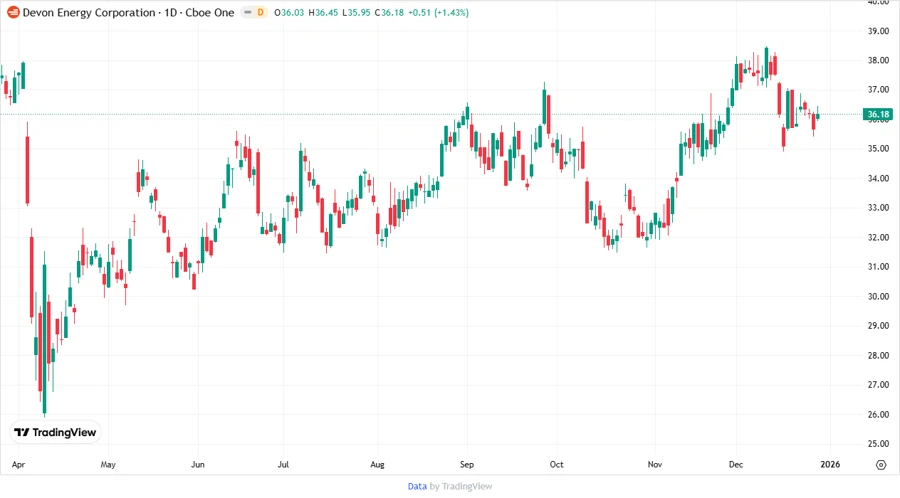Follow the blue Data link
This screenshot has width=900, height=498.
point(417,487)
